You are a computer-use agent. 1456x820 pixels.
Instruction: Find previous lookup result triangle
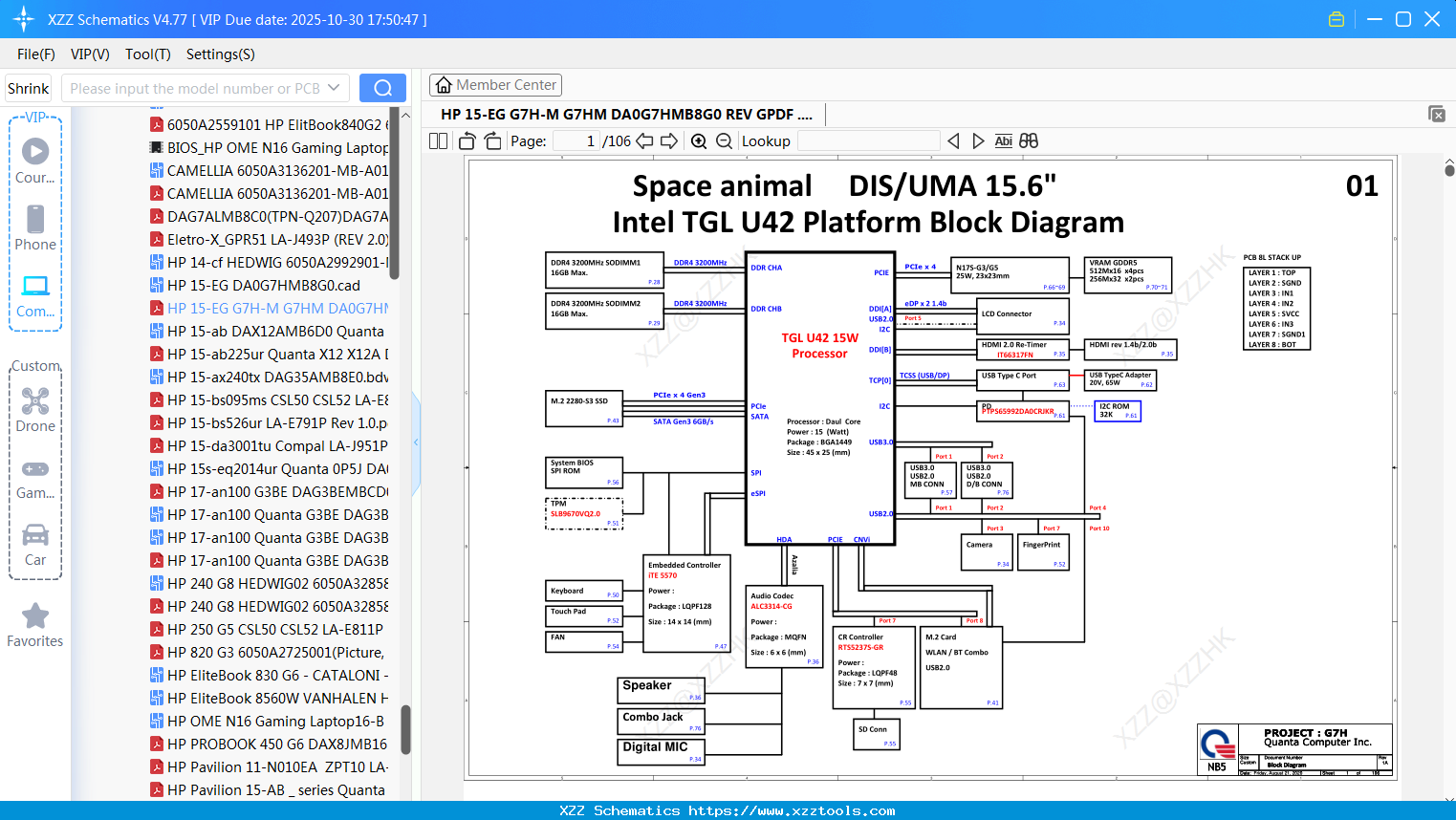click(953, 140)
